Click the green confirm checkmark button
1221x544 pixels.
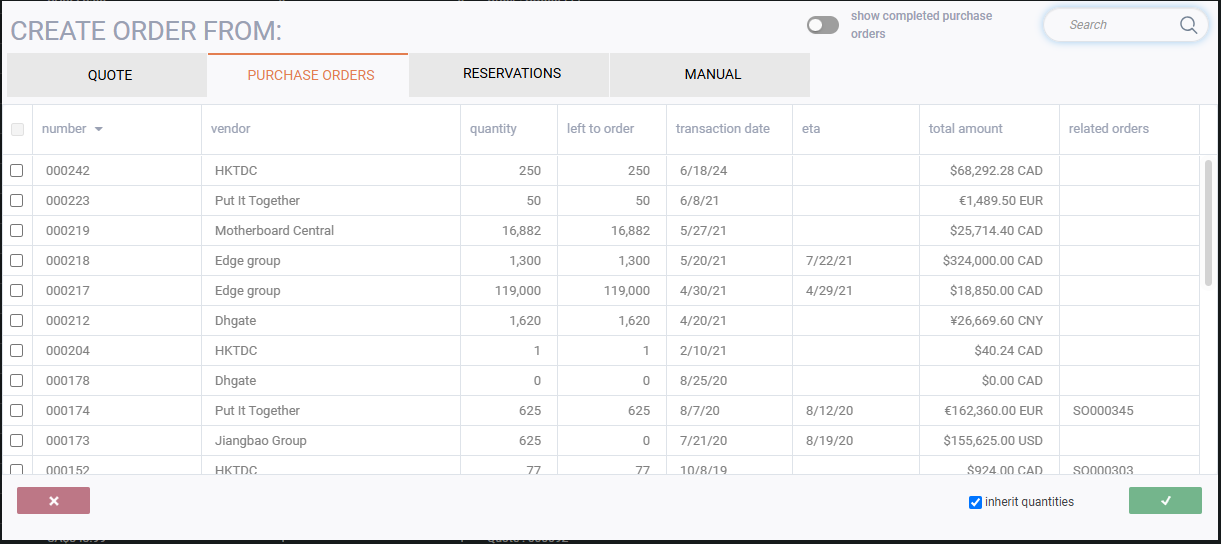1165,501
